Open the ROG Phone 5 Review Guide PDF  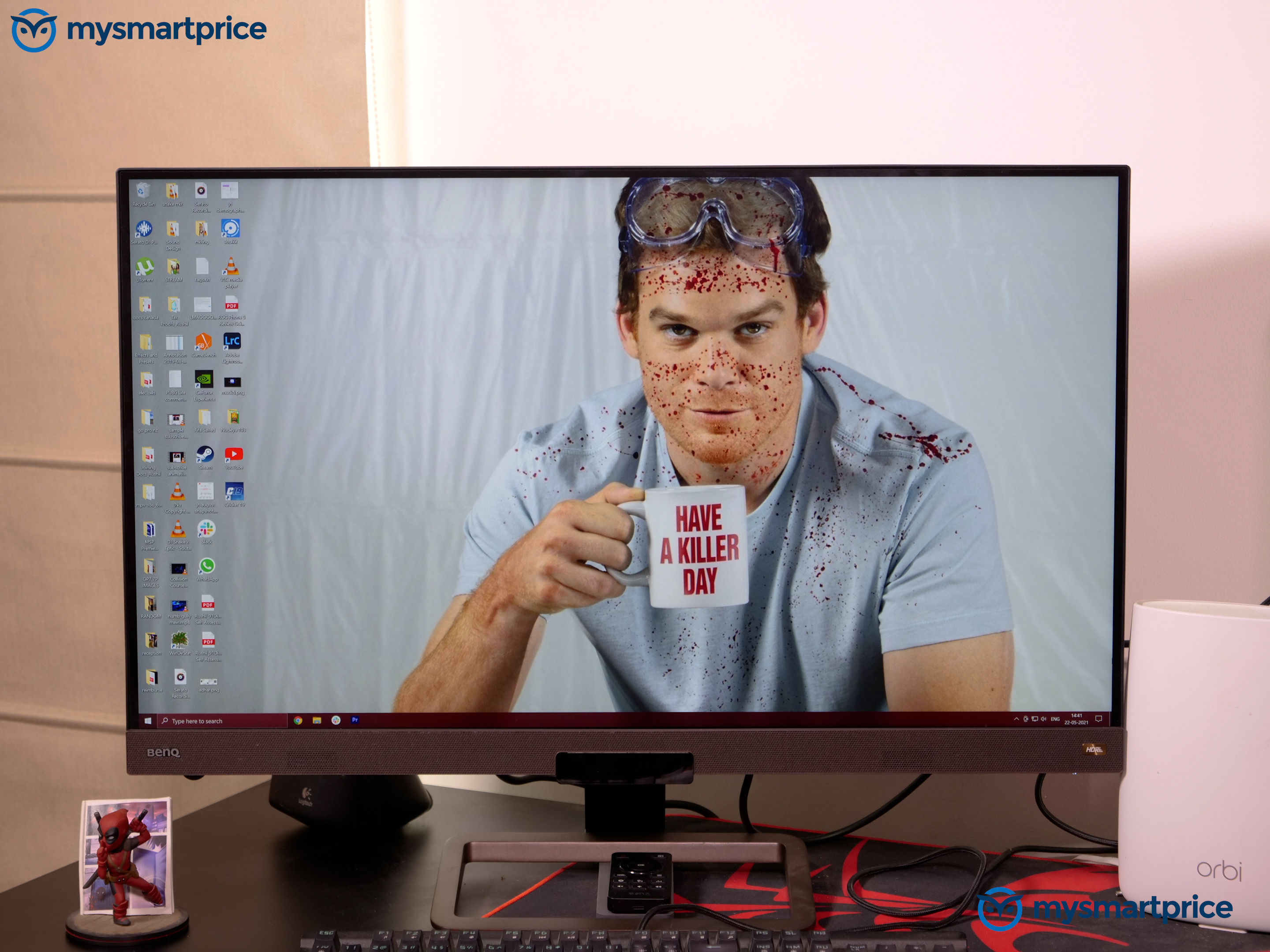[232, 312]
